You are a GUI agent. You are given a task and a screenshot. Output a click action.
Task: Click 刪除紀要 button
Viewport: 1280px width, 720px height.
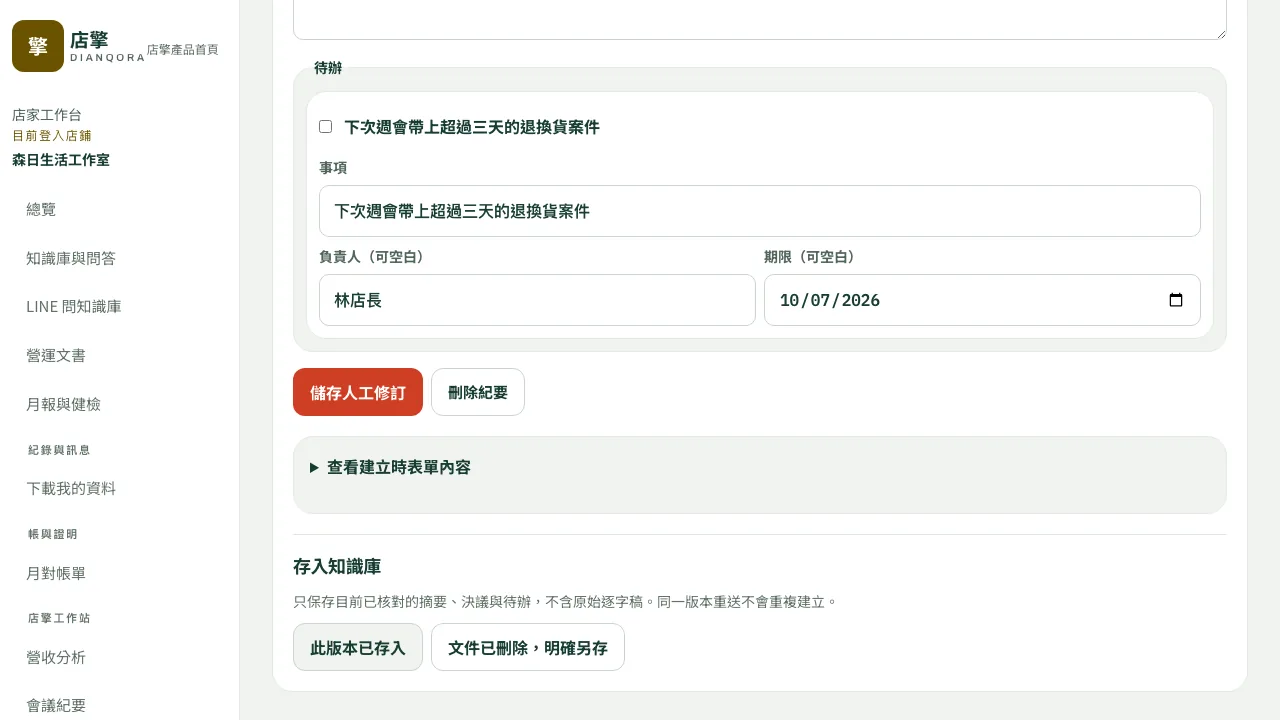[x=478, y=392]
